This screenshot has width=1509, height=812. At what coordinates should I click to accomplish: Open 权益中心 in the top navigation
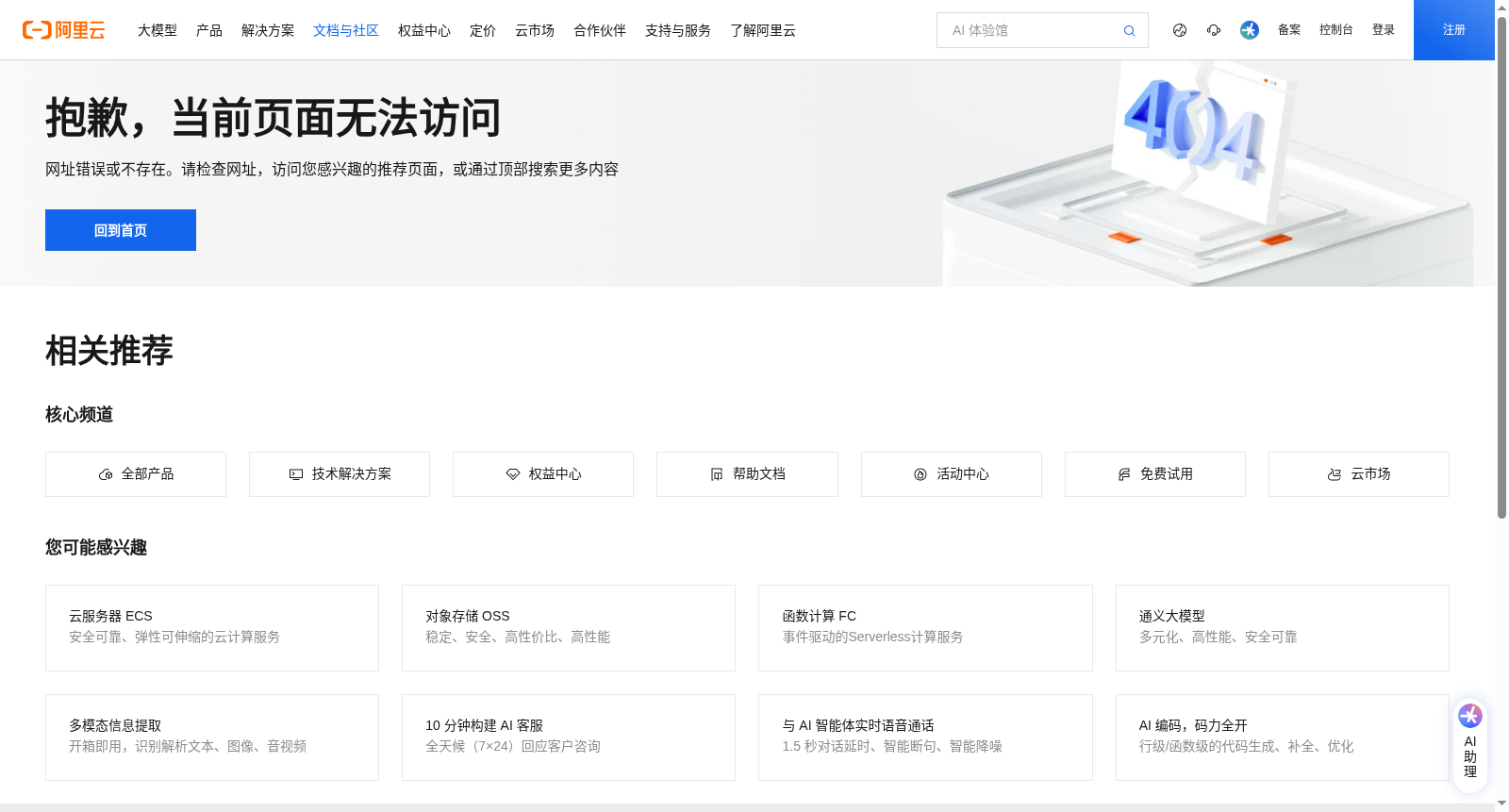click(x=424, y=30)
